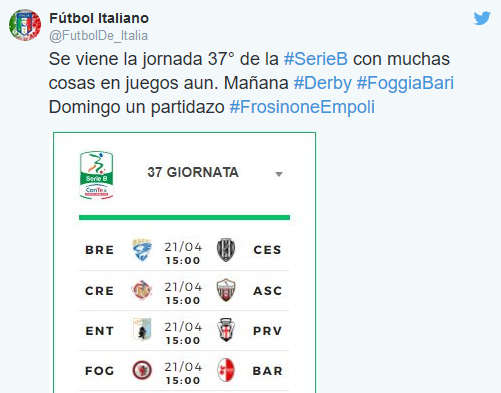Select the Foggia team crest
The height and width of the screenshot is (393, 501).
pyautogui.click(x=142, y=370)
